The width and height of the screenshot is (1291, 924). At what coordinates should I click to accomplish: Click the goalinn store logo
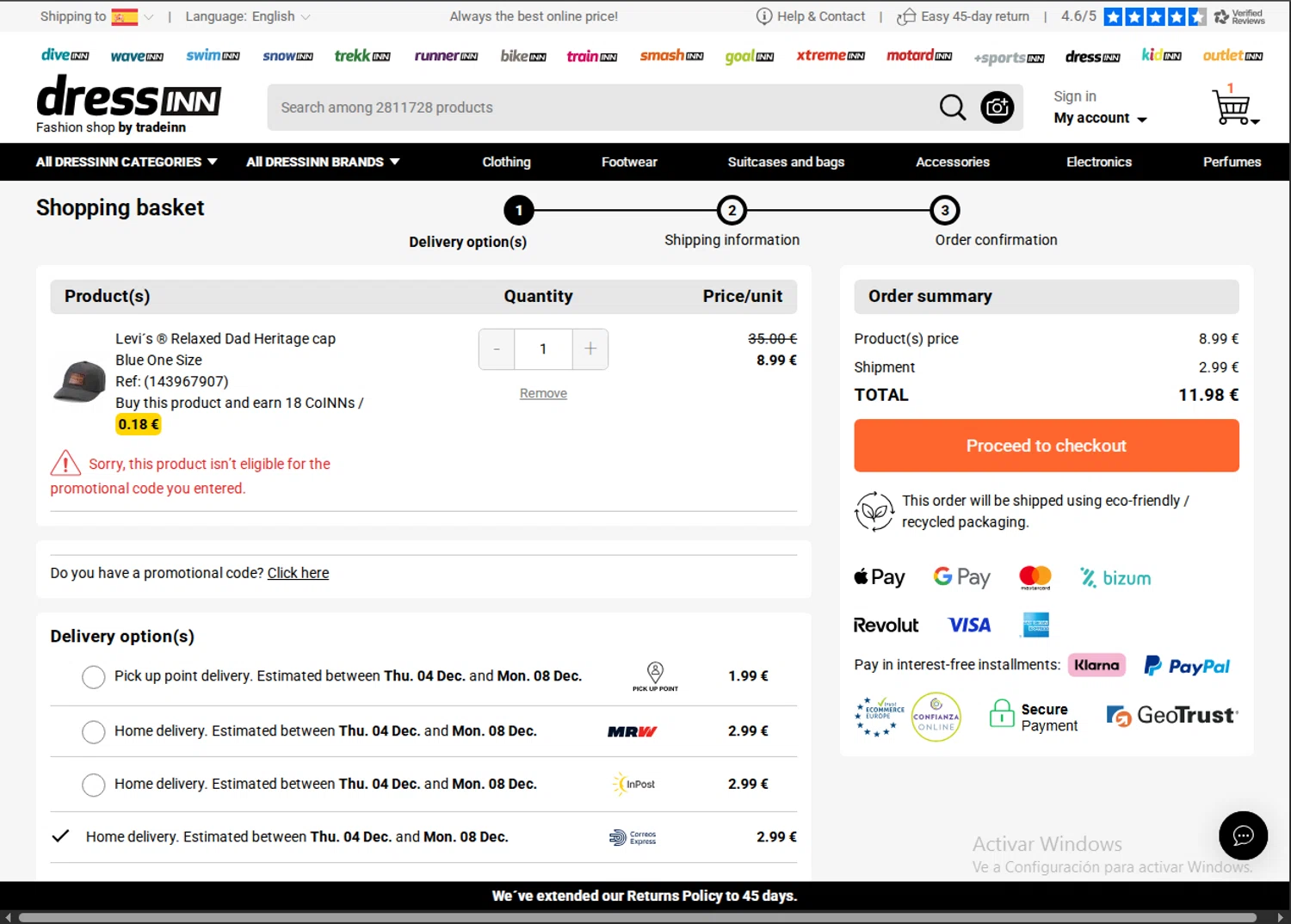pos(749,56)
